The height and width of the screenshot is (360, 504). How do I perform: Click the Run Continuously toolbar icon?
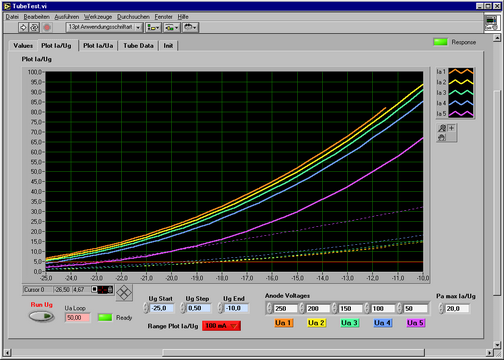(34, 27)
